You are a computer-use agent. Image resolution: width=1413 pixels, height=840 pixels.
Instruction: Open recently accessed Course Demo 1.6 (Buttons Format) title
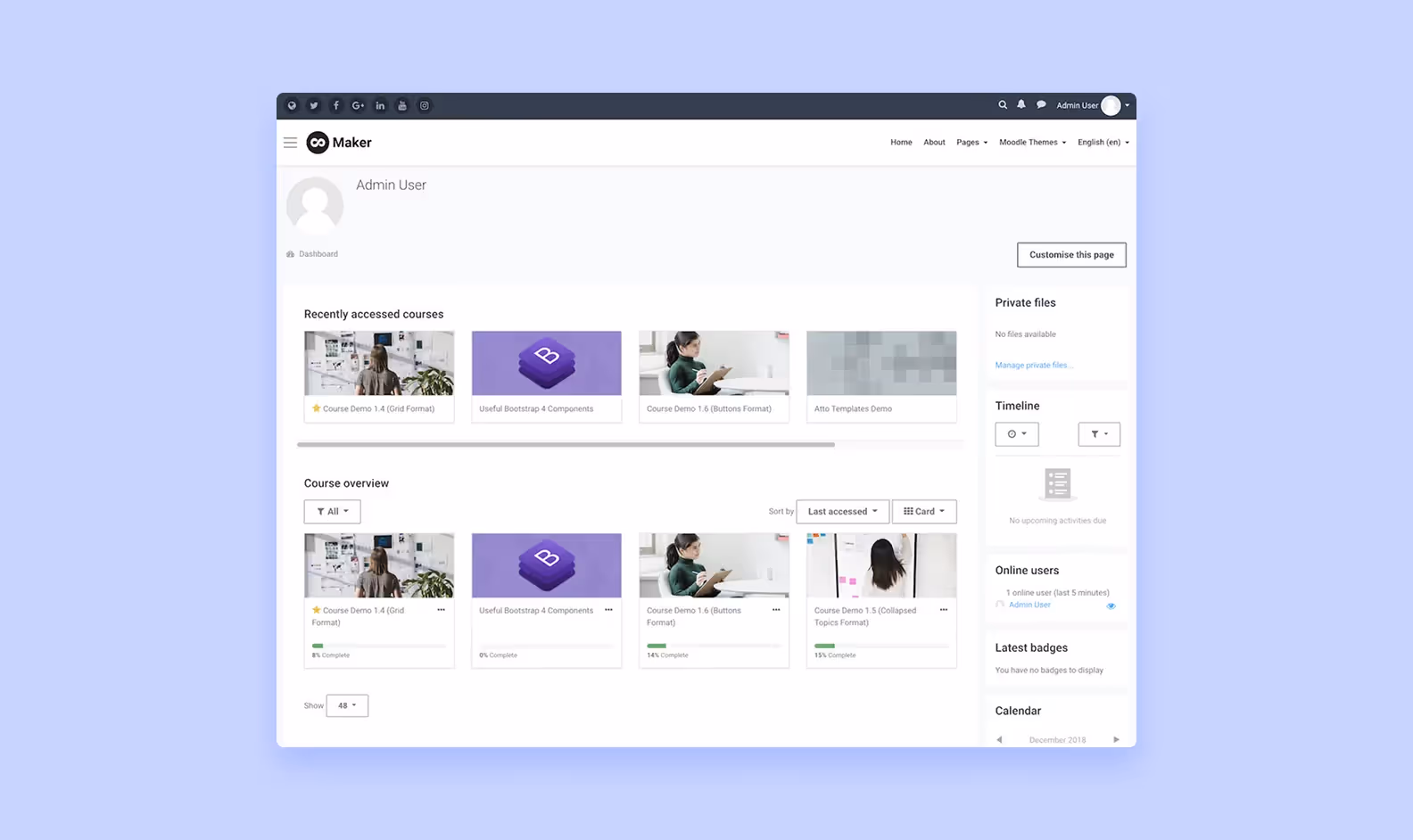point(709,408)
